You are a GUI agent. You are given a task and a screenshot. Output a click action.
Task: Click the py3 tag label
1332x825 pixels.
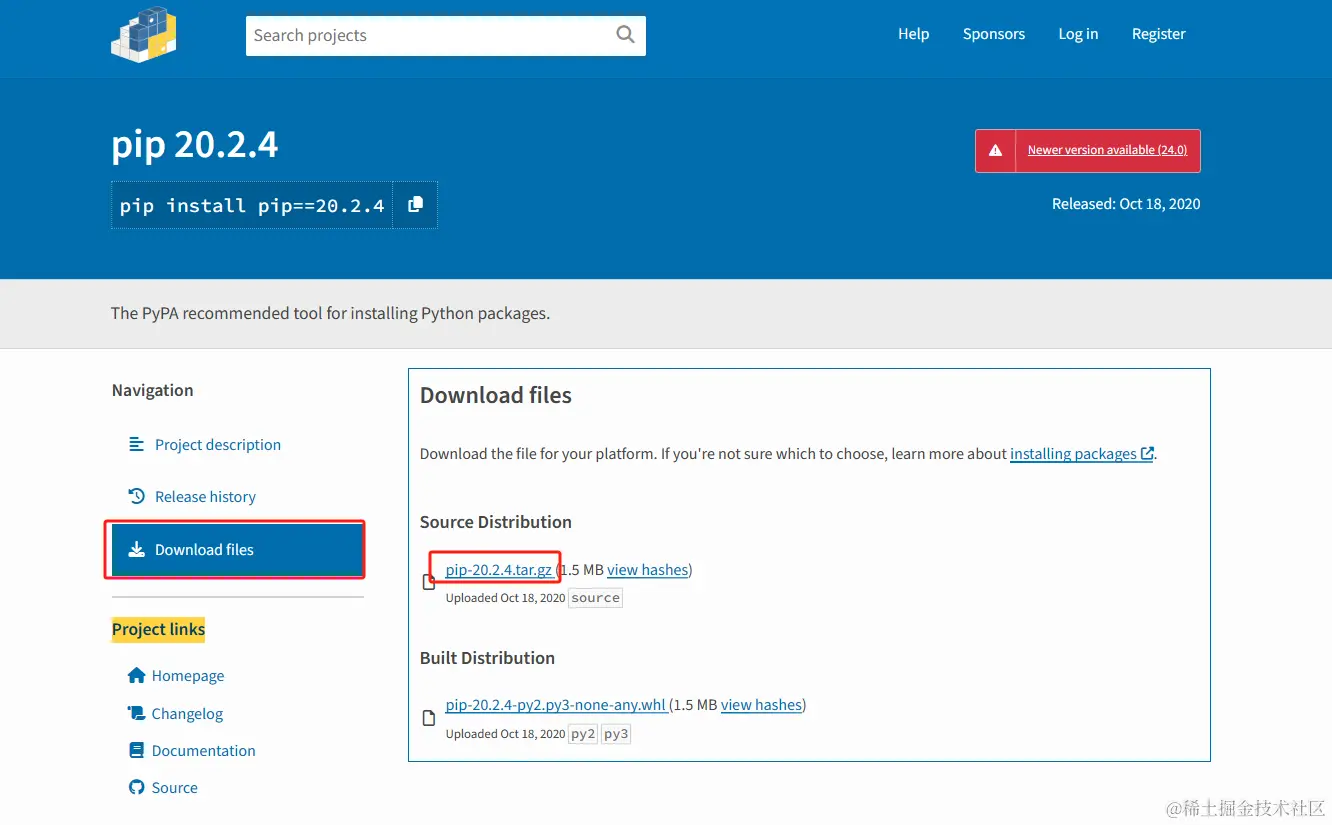[617, 734]
